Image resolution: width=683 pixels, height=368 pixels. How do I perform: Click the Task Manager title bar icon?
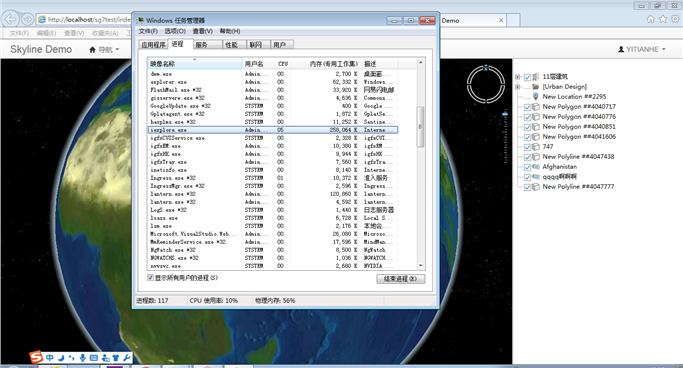[x=140, y=20]
